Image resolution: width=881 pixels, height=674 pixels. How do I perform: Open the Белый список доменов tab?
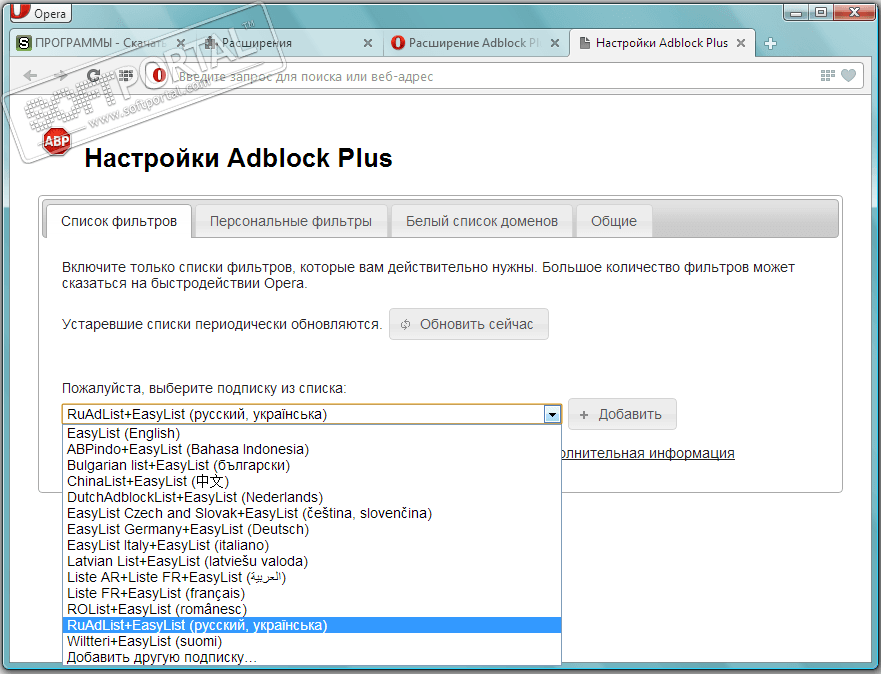coord(482,221)
